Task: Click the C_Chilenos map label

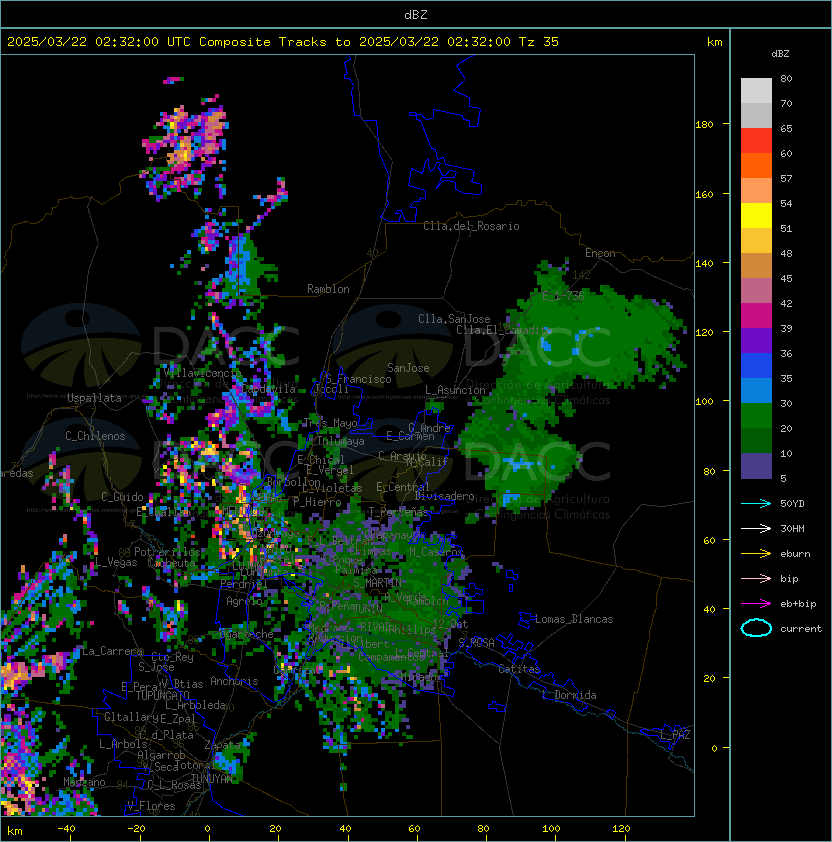Action: (x=95, y=436)
